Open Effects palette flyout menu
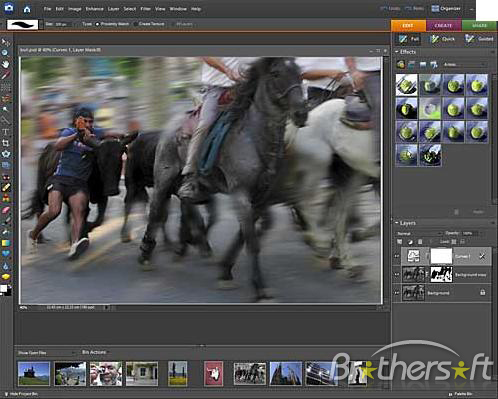The width and height of the screenshot is (498, 399). click(x=492, y=52)
